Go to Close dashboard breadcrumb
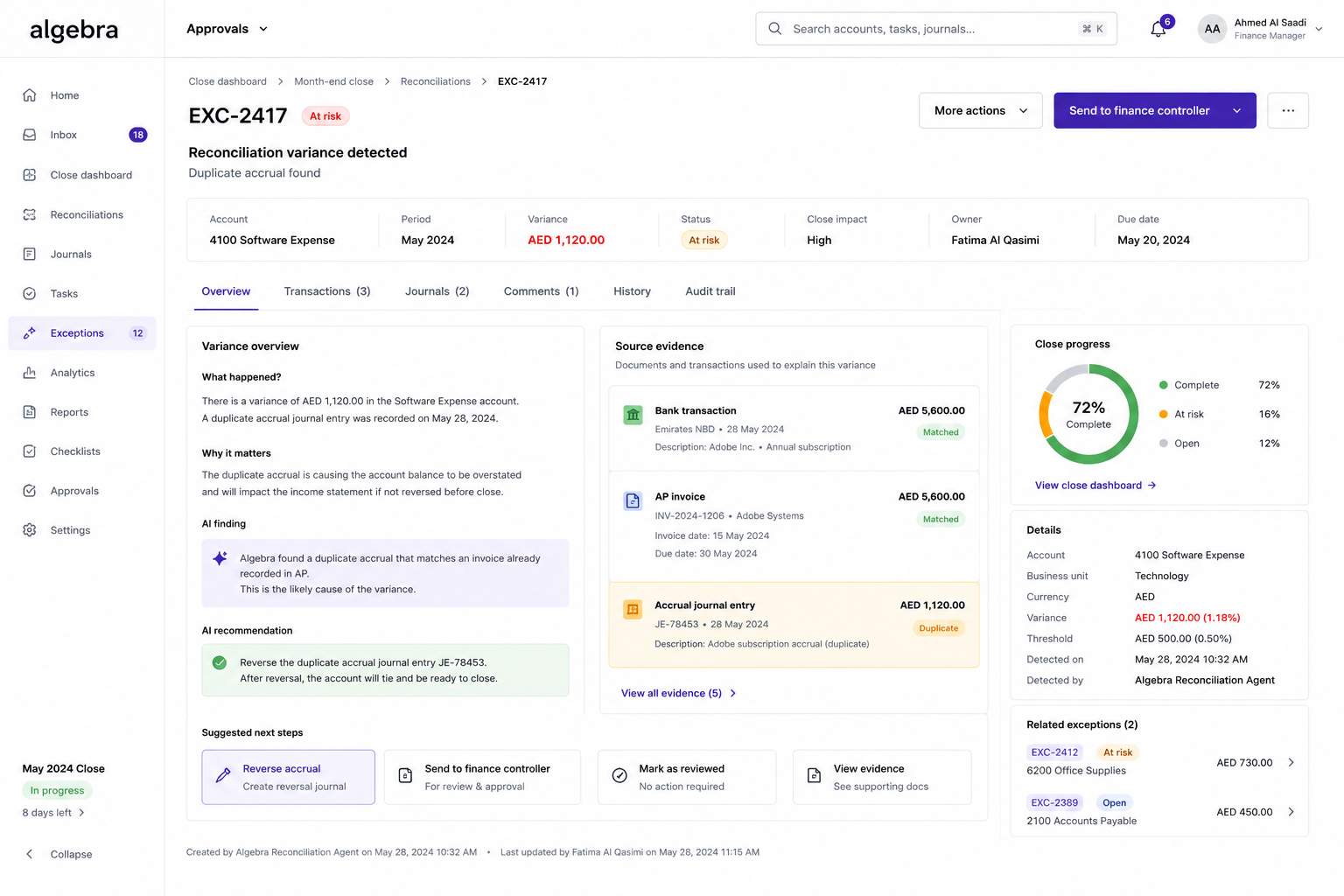Image resolution: width=1344 pixels, height=896 pixels. coord(227,81)
